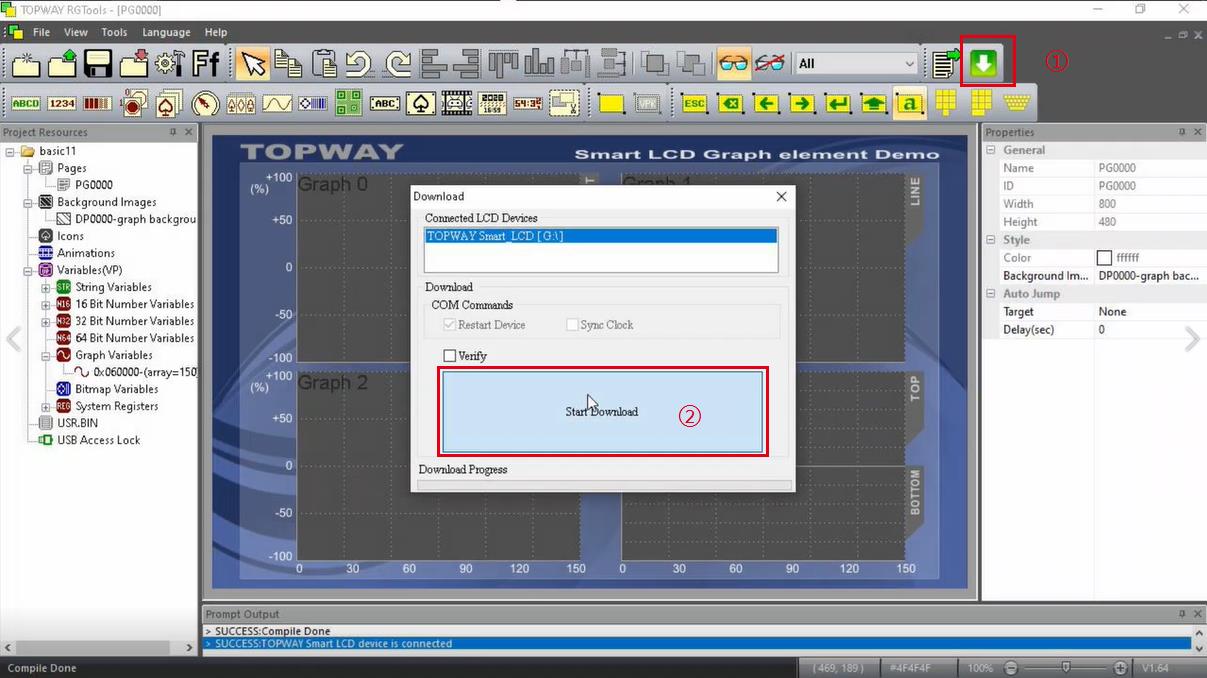This screenshot has width=1207, height=678.
Task: Expand 16 Bit Number Variables node
Action: pyautogui.click(x=46, y=305)
